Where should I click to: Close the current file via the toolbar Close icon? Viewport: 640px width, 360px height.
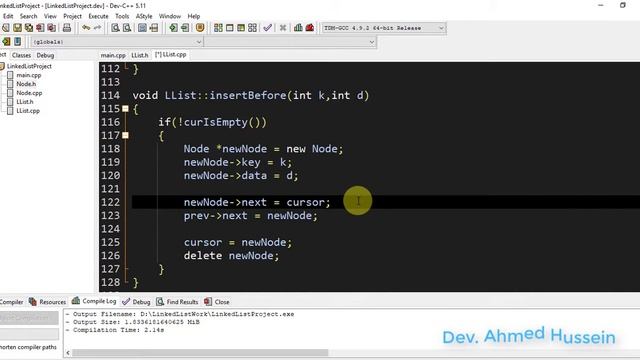click(x=40, y=28)
